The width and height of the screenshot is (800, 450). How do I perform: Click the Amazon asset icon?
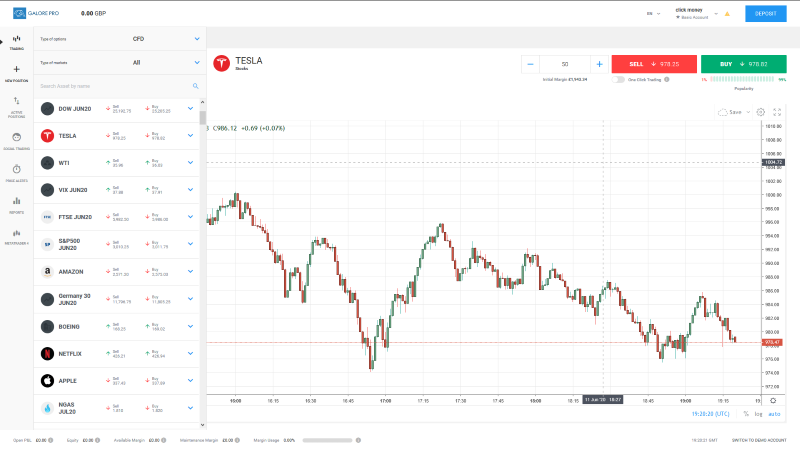pos(47,271)
